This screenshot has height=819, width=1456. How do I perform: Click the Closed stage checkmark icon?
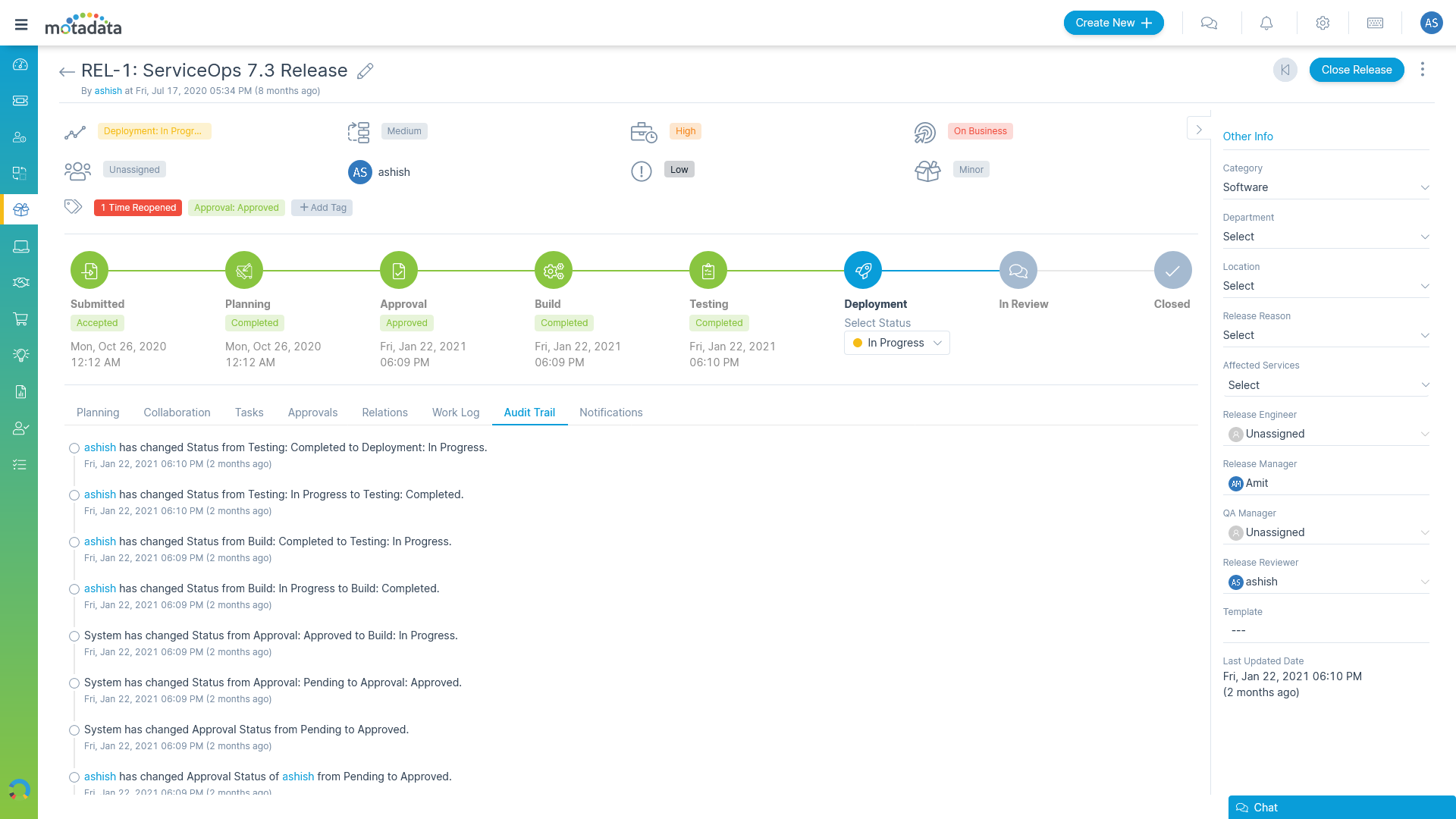tap(1172, 270)
